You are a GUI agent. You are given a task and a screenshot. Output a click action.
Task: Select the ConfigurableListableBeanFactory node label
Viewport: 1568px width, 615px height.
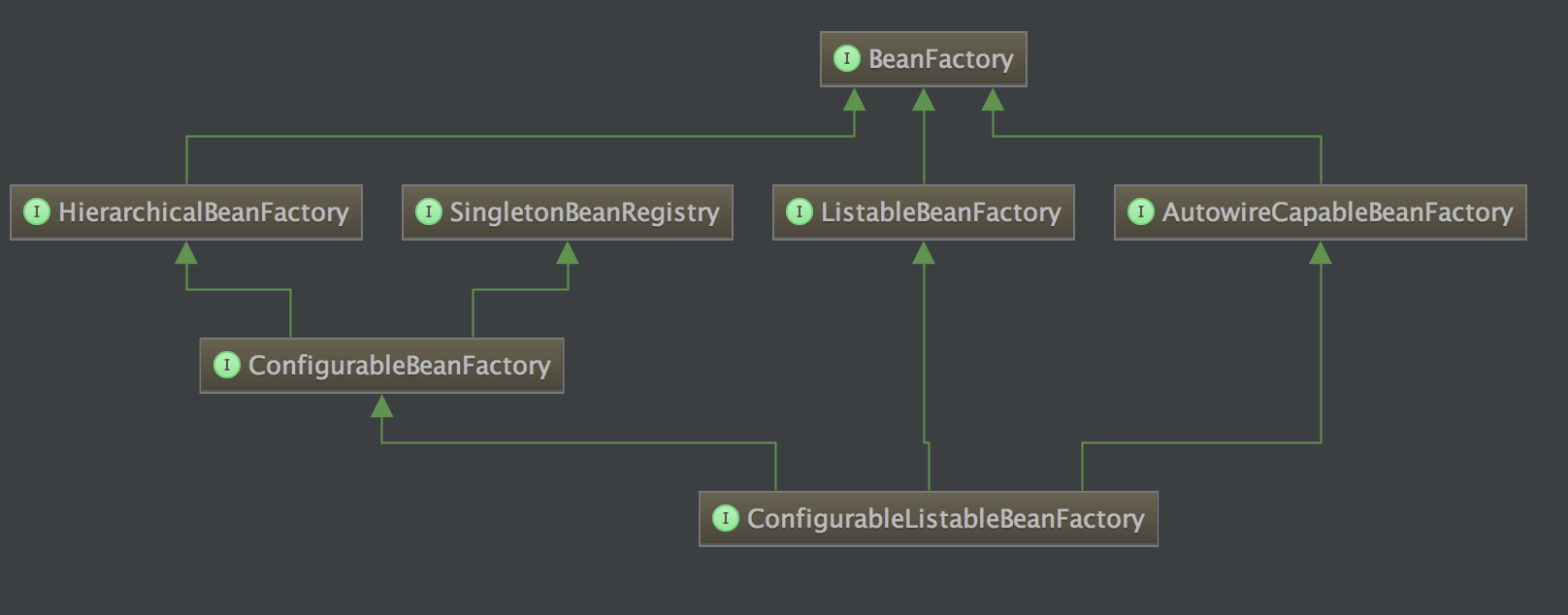click(x=945, y=519)
